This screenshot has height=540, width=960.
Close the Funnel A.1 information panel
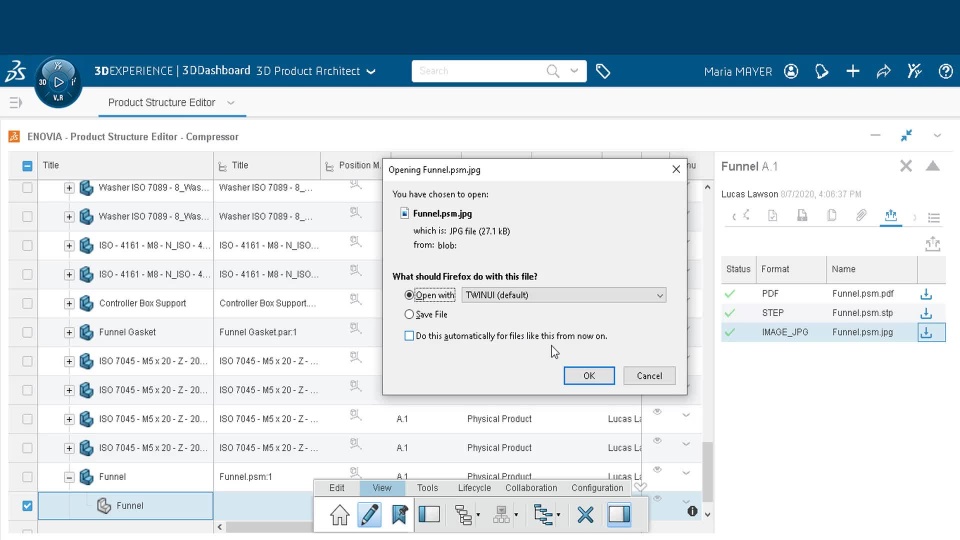(x=906, y=166)
